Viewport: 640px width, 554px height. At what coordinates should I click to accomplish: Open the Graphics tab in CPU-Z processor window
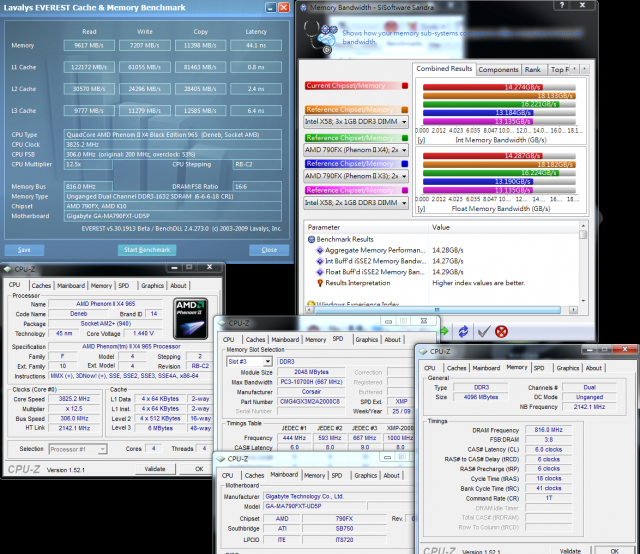tap(152, 285)
